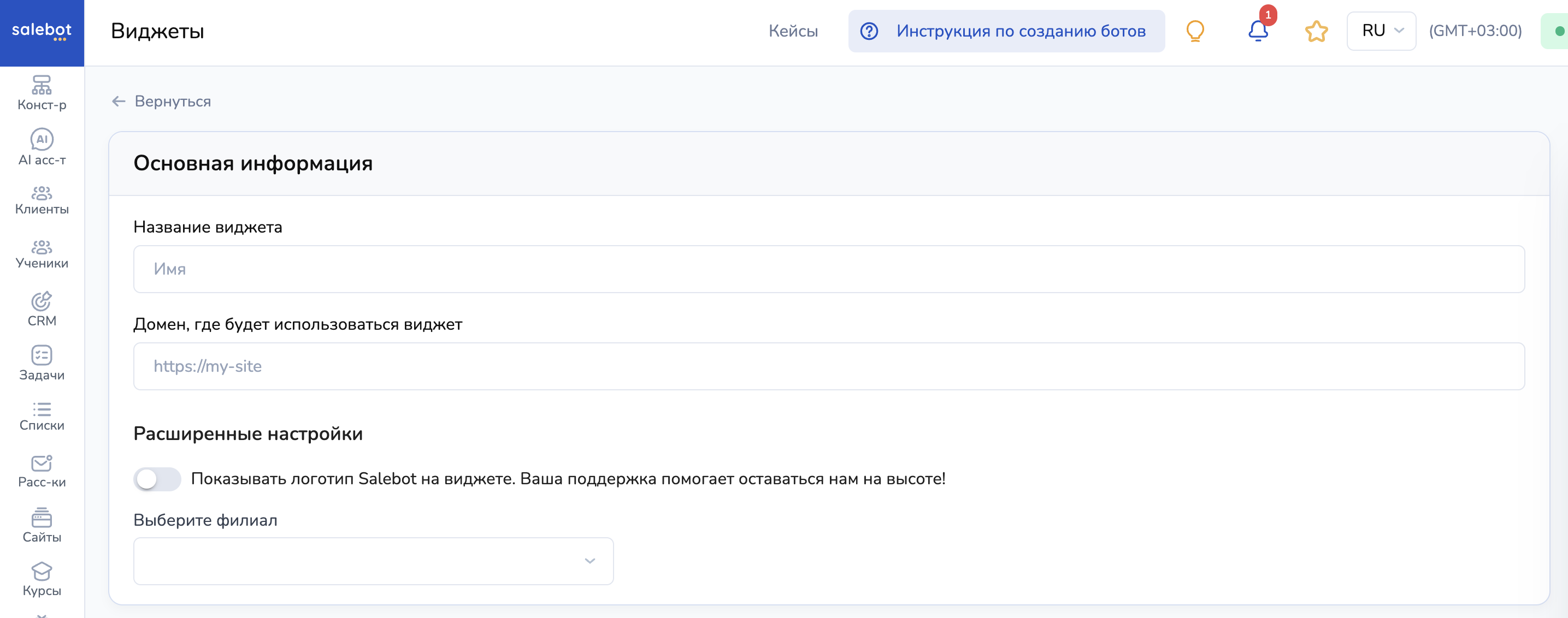Viewport: 1568px width, 618px height.
Task: Click the yellow star icon
Action: [x=1316, y=31]
